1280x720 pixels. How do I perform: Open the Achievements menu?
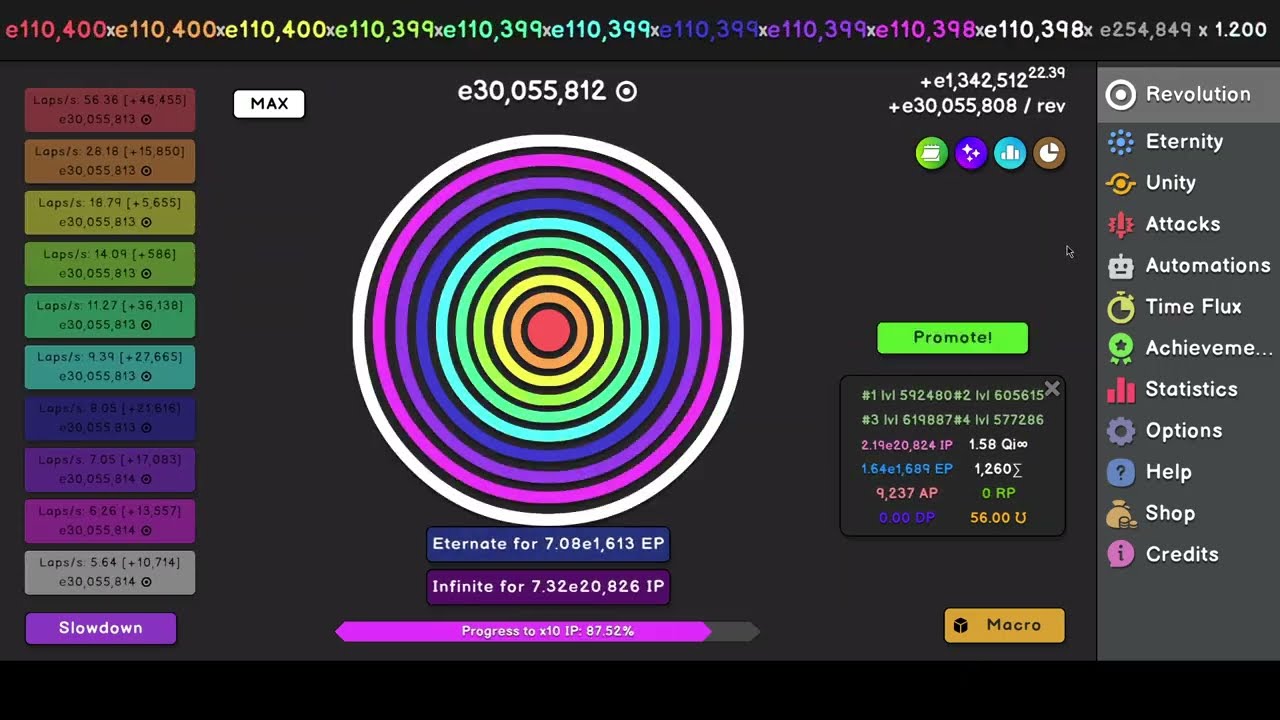(1188, 348)
